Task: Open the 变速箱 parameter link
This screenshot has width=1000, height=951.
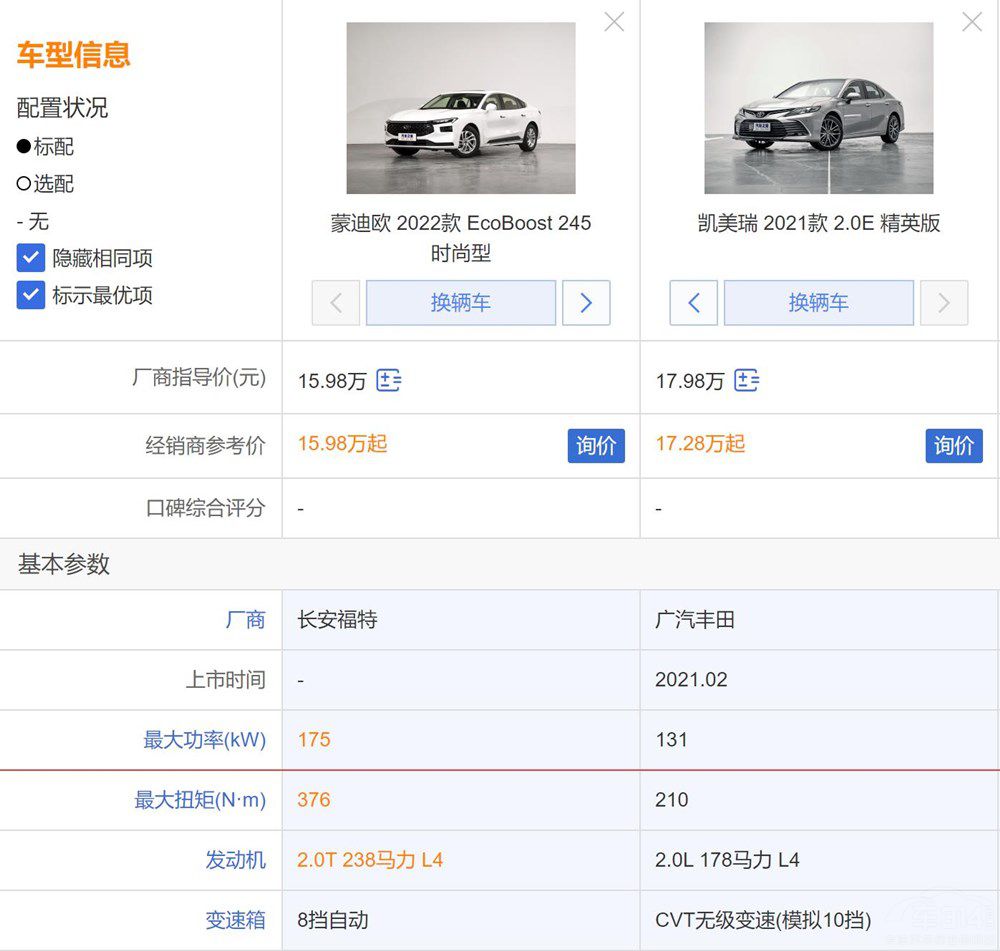Action: point(235,920)
